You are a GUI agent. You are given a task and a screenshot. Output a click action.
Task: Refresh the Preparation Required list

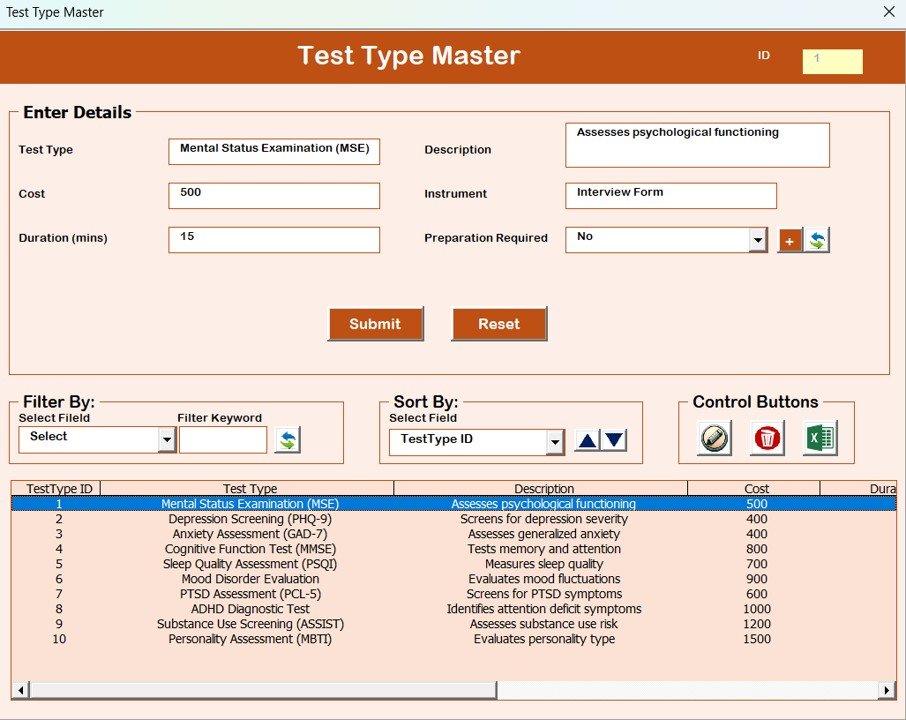tap(817, 240)
